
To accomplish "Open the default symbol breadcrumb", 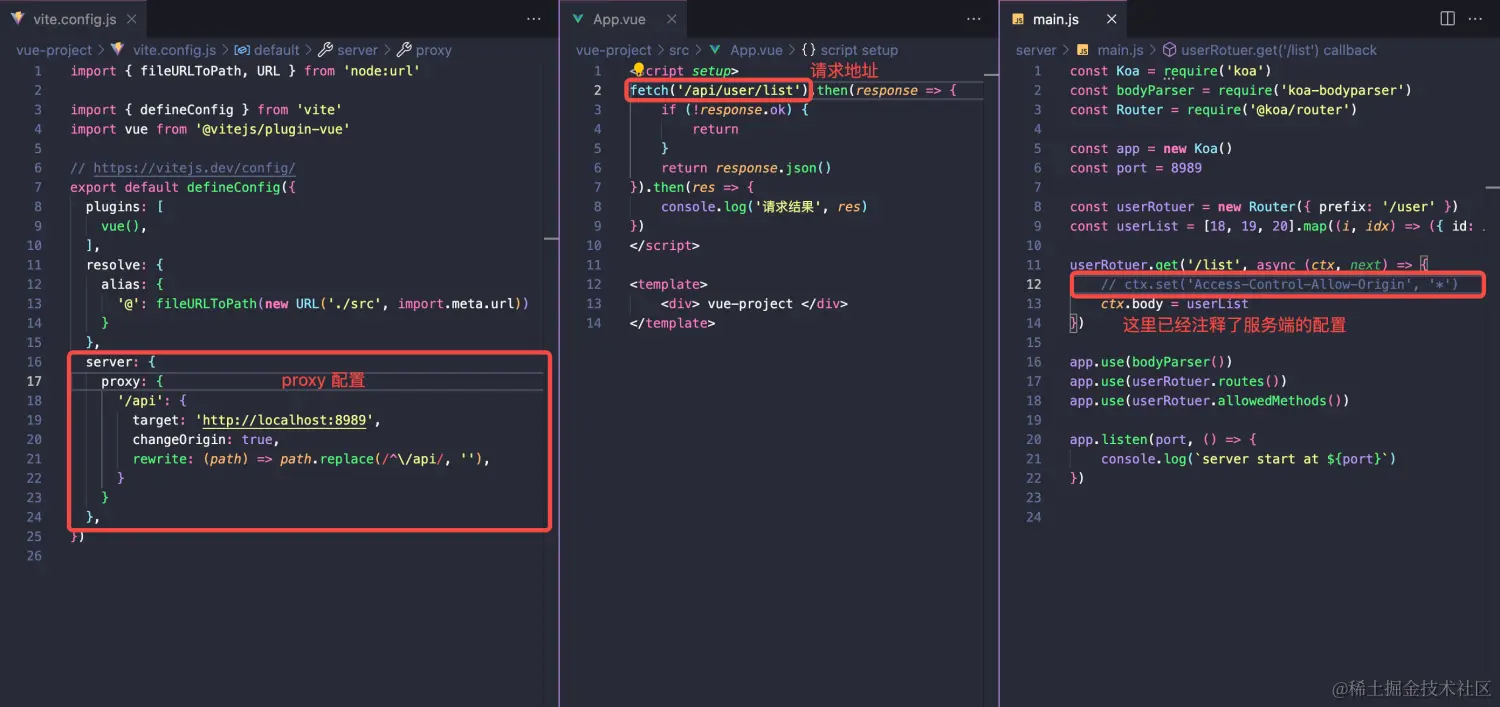I will [x=267, y=50].
